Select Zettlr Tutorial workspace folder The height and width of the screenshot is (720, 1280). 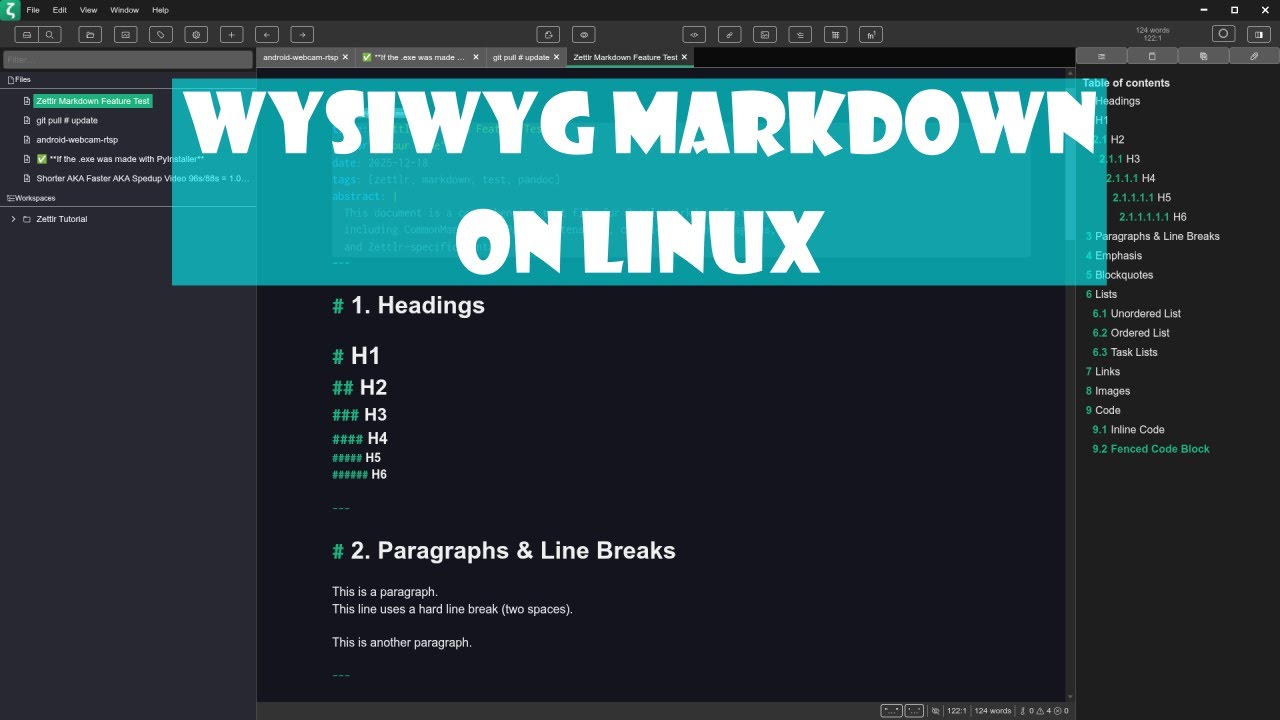pyautogui.click(x=61, y=219)
